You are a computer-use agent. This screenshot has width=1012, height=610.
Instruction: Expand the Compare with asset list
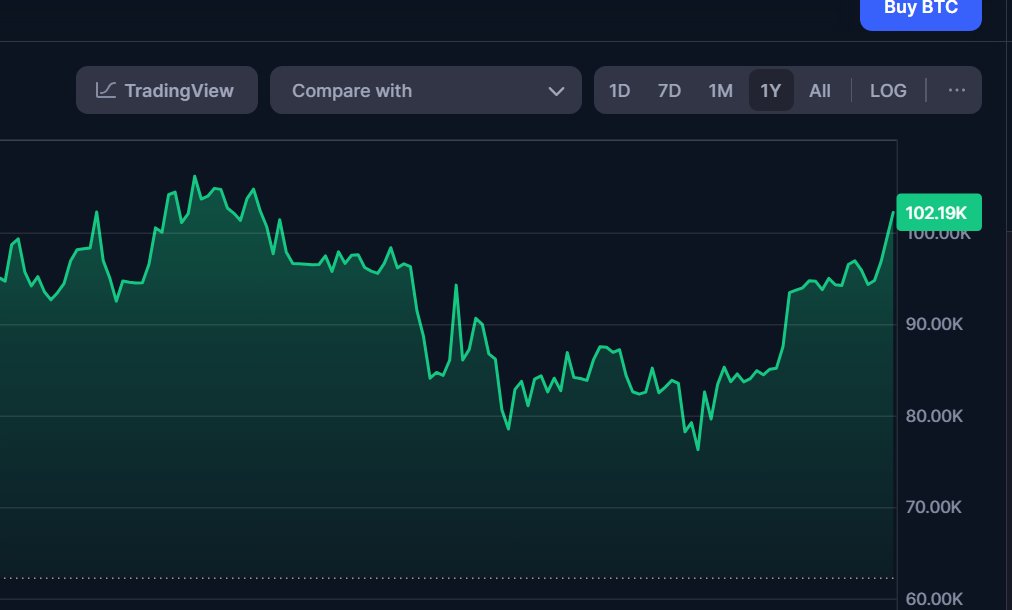click(425, 90)
